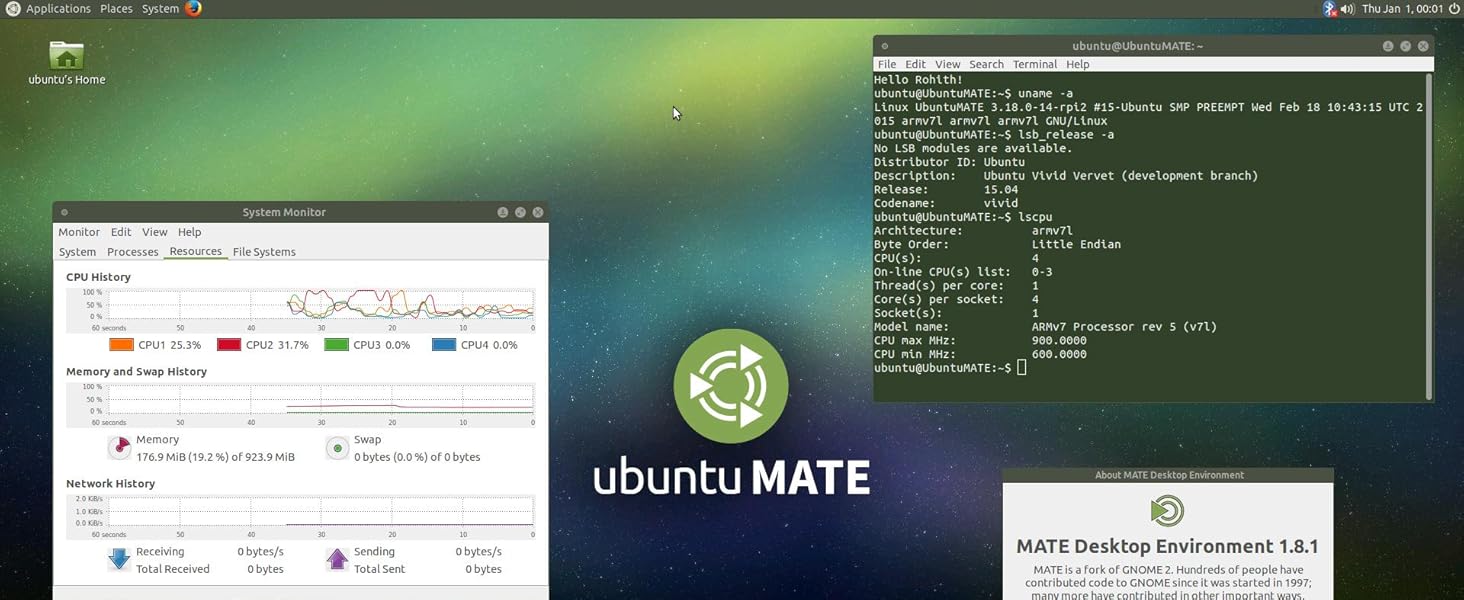Open ubuntu's Home folder on the desktop
Screen dimensions: 1464x600
(x=65, y=55)
